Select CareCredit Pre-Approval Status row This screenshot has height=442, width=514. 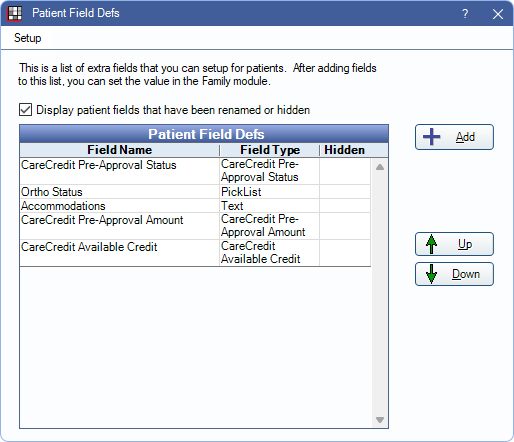(x=195, y=171)
